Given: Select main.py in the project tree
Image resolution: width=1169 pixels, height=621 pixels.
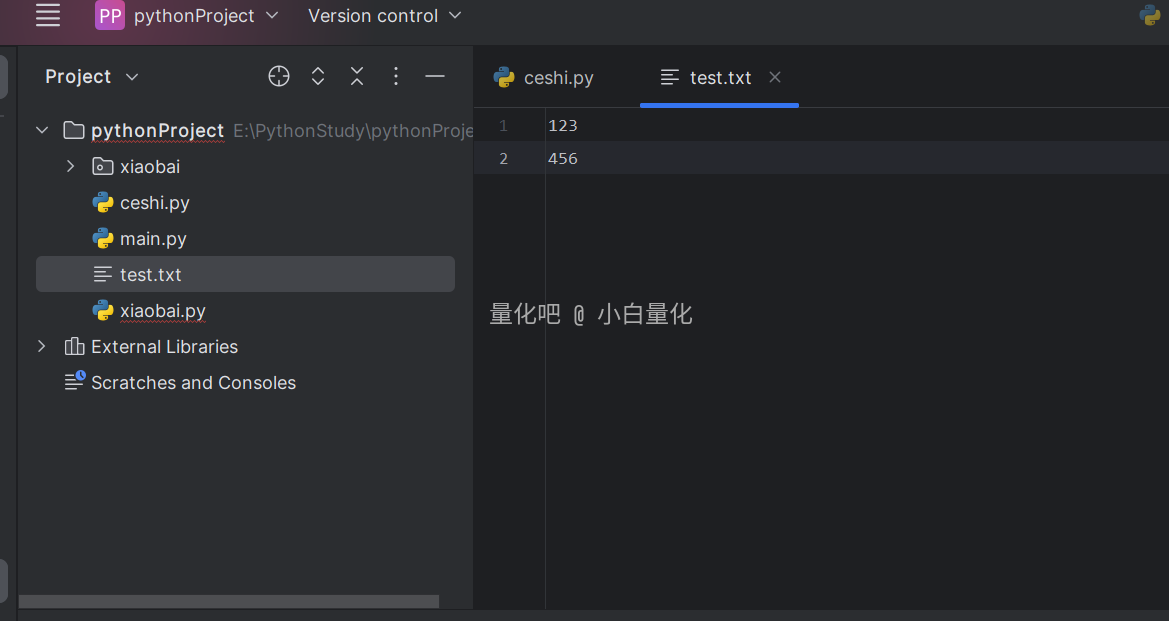Looking at the screenshot, I should pos(153,239).
